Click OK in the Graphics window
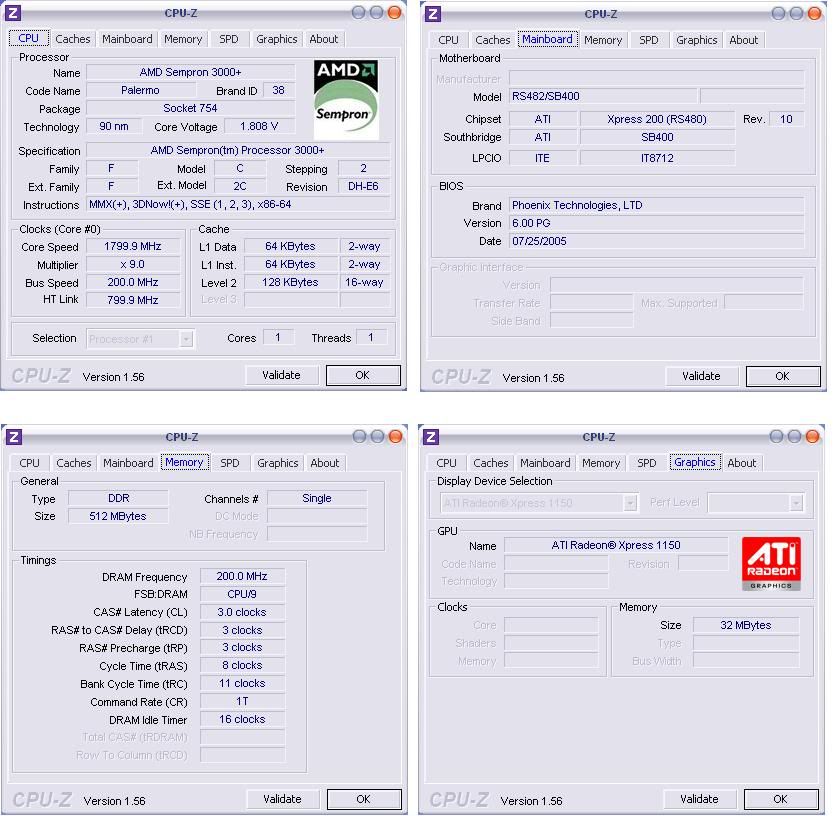The height and width of the screenshot is (816, 834). point(781,799)
